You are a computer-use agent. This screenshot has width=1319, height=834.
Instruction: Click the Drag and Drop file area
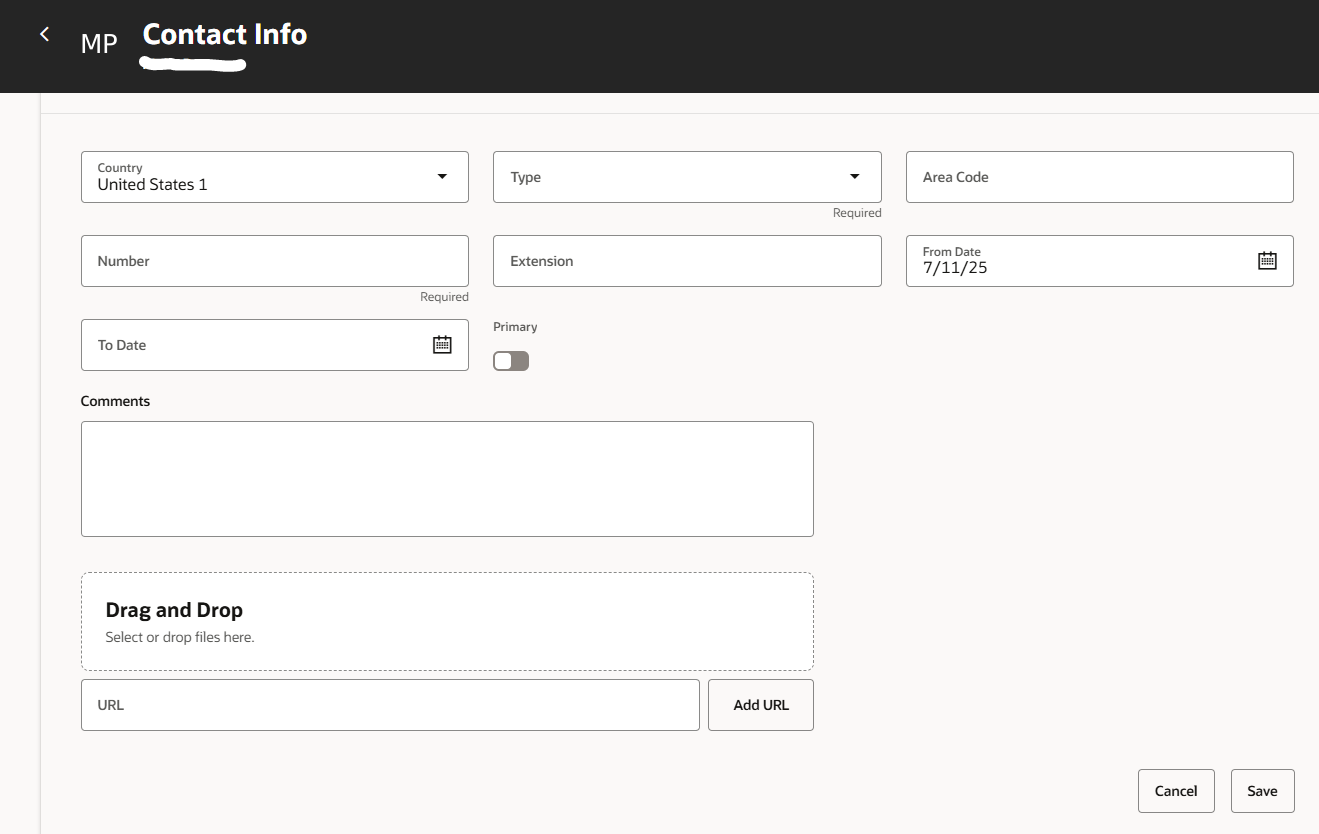pos(446,620)
